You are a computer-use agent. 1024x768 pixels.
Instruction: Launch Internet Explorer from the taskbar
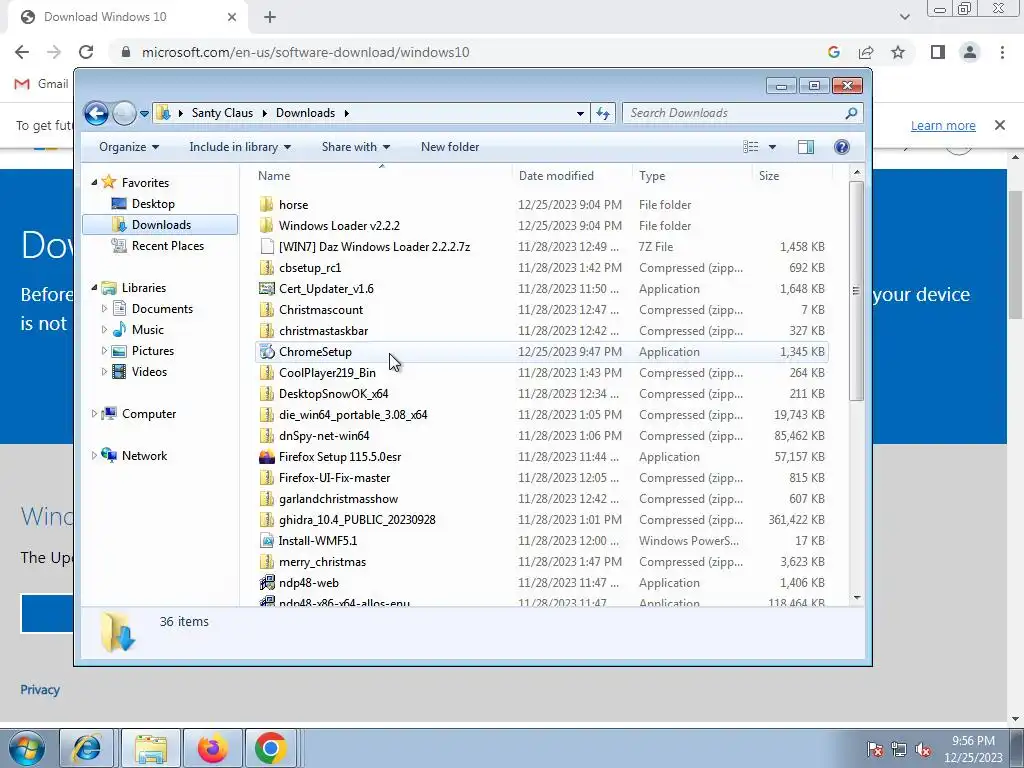click(87, 748)
